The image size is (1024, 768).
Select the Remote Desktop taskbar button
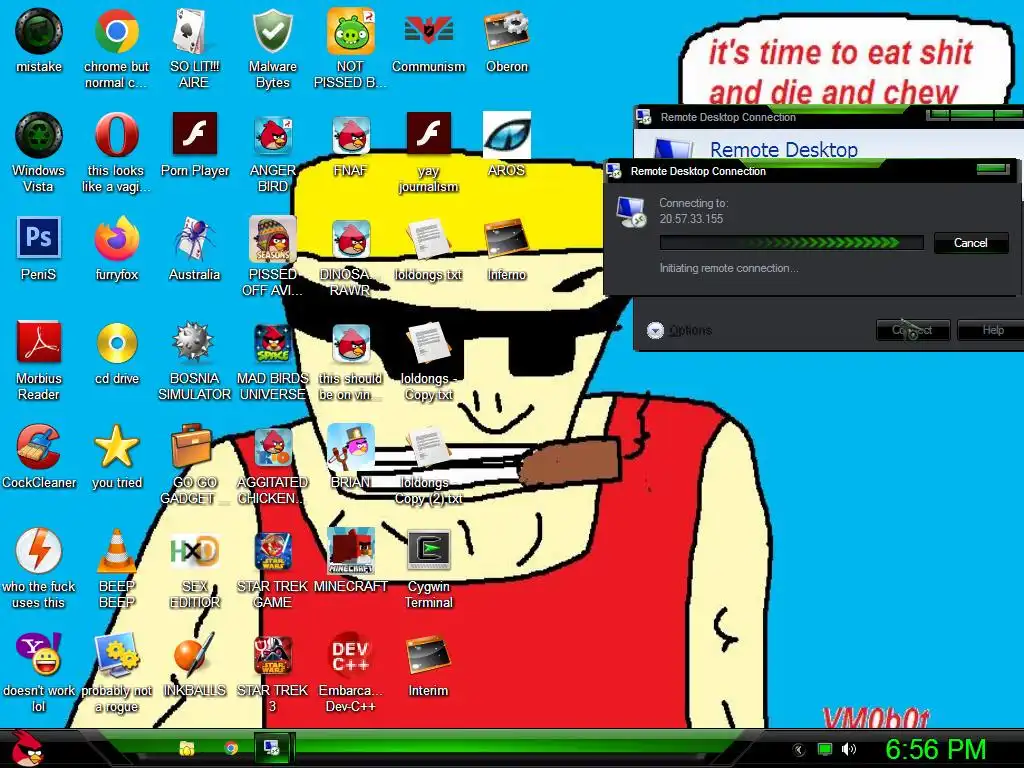click(272, 748)
